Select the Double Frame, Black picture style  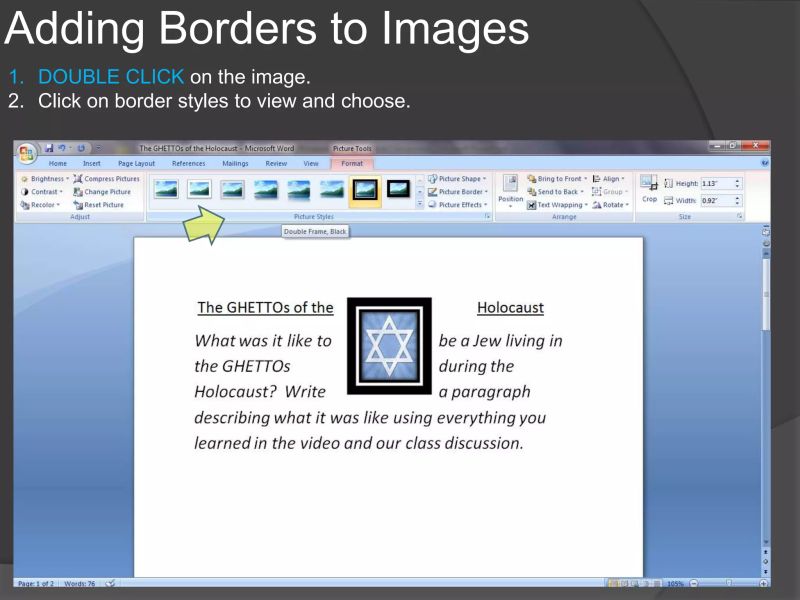click(x=363, y=189)
